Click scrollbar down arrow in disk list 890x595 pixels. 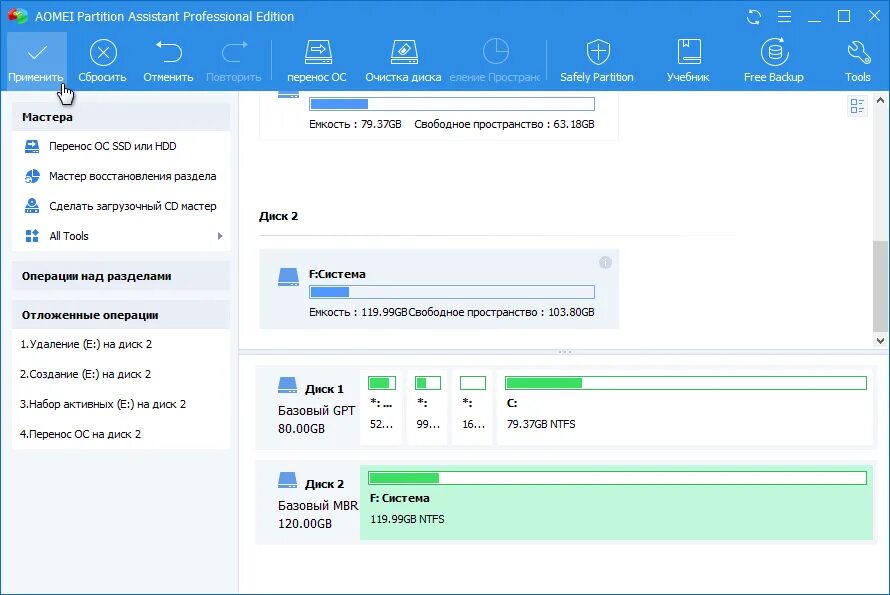880,341
